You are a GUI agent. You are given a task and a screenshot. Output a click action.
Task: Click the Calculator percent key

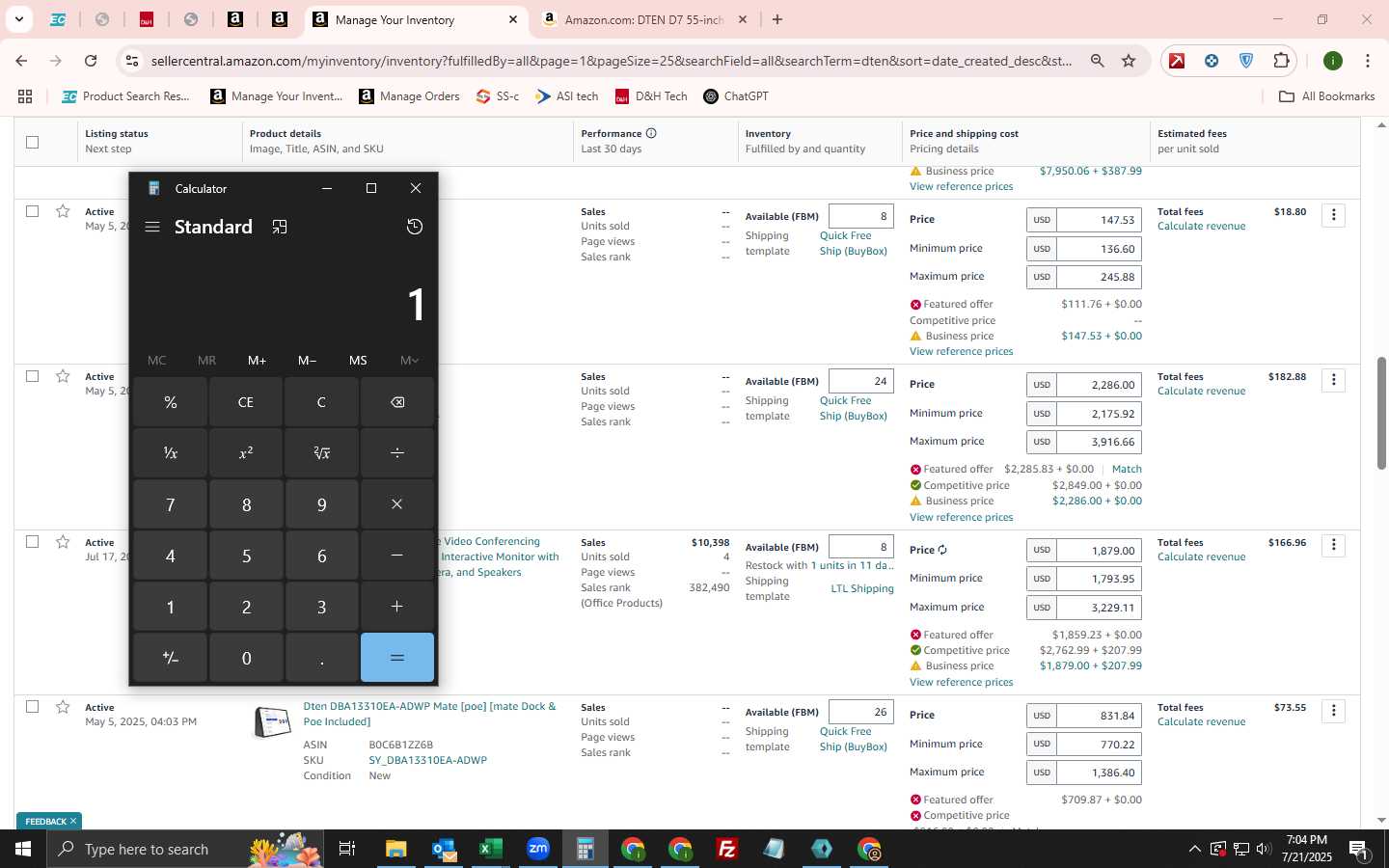coord(171,402)
